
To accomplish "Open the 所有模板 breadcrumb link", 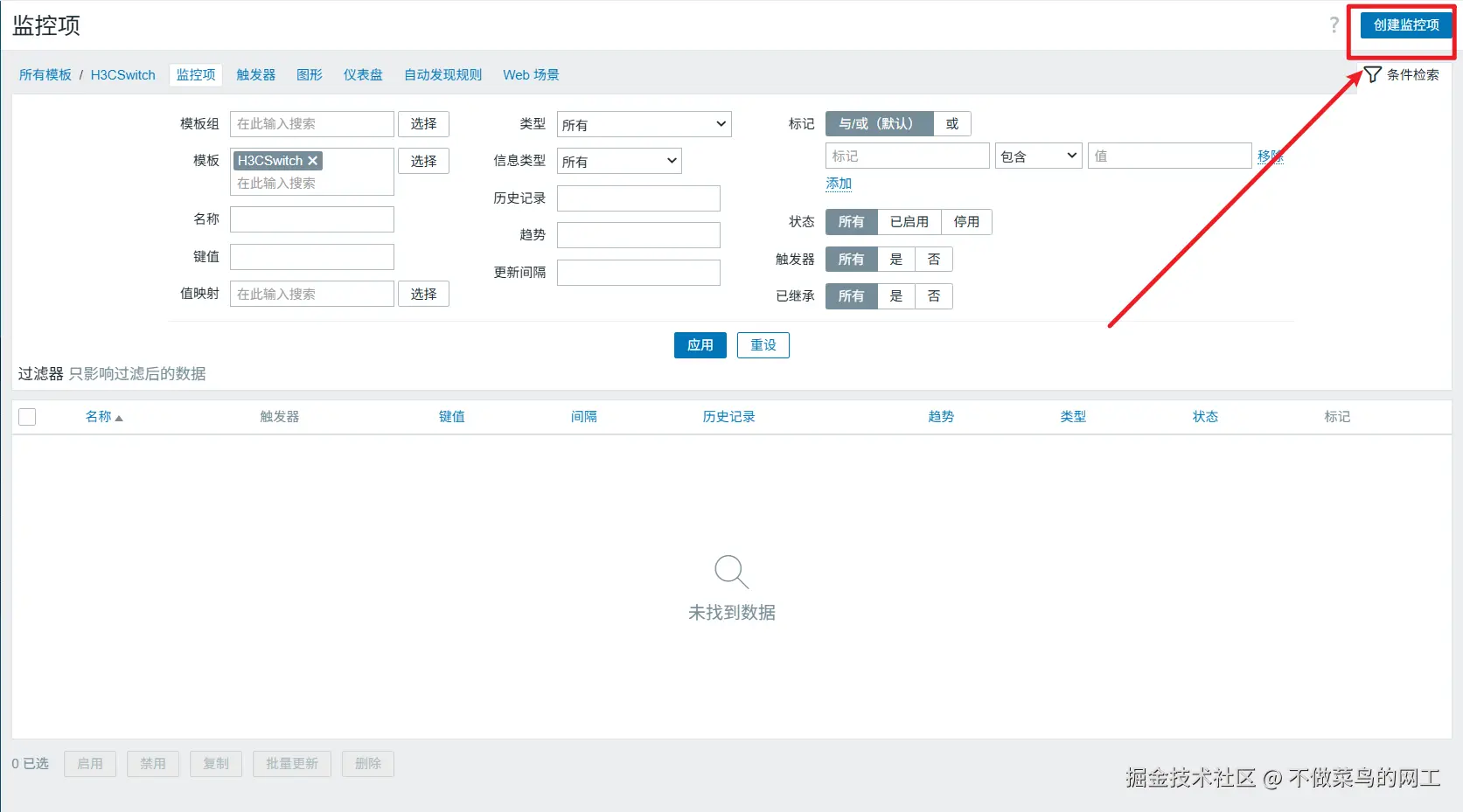I will [x=45, y=75].
